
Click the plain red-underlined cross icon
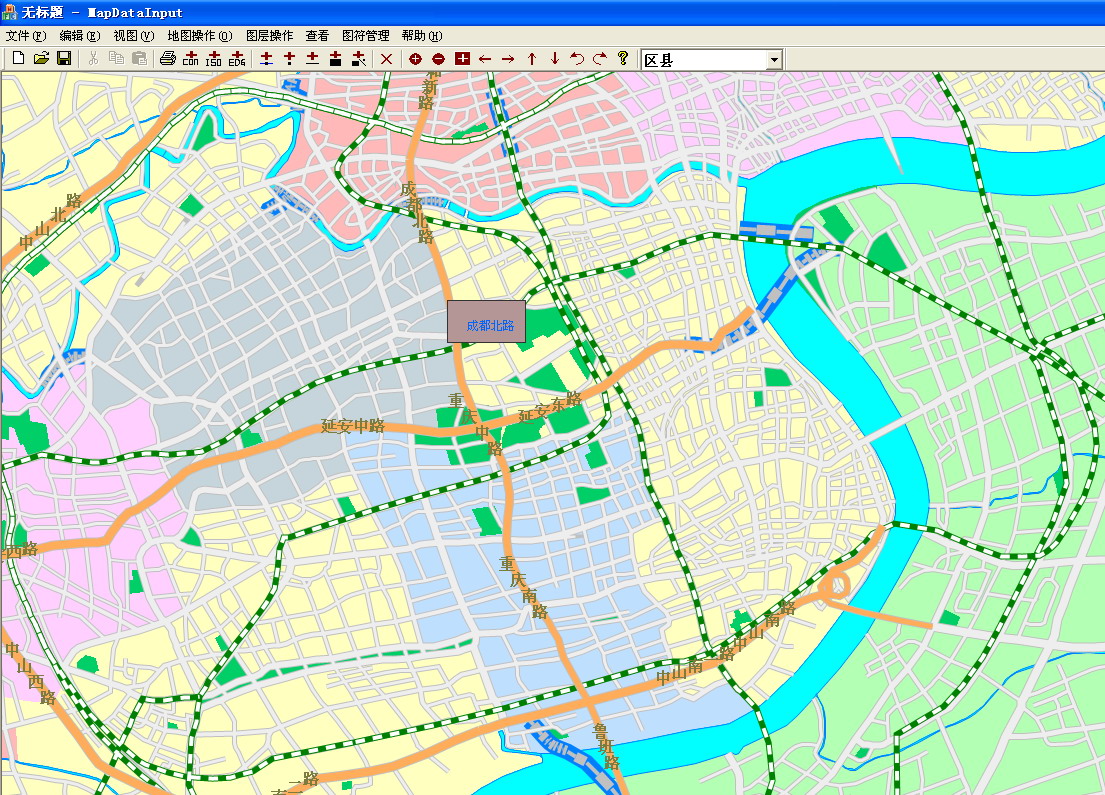coord(312,58)
